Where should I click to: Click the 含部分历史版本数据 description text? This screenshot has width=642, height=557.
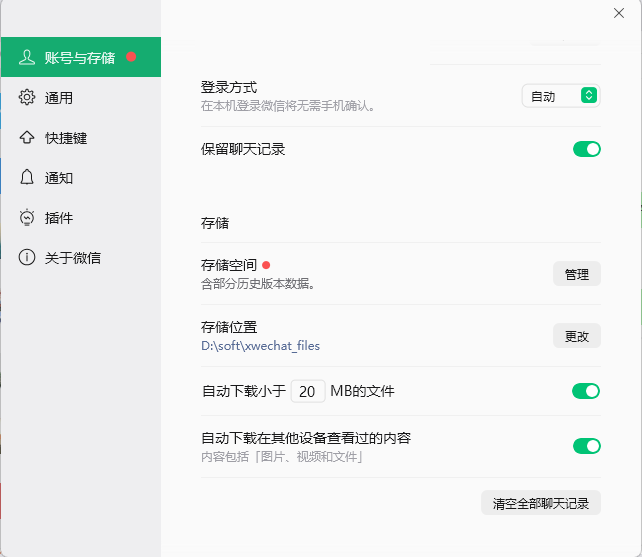point(258,283)
